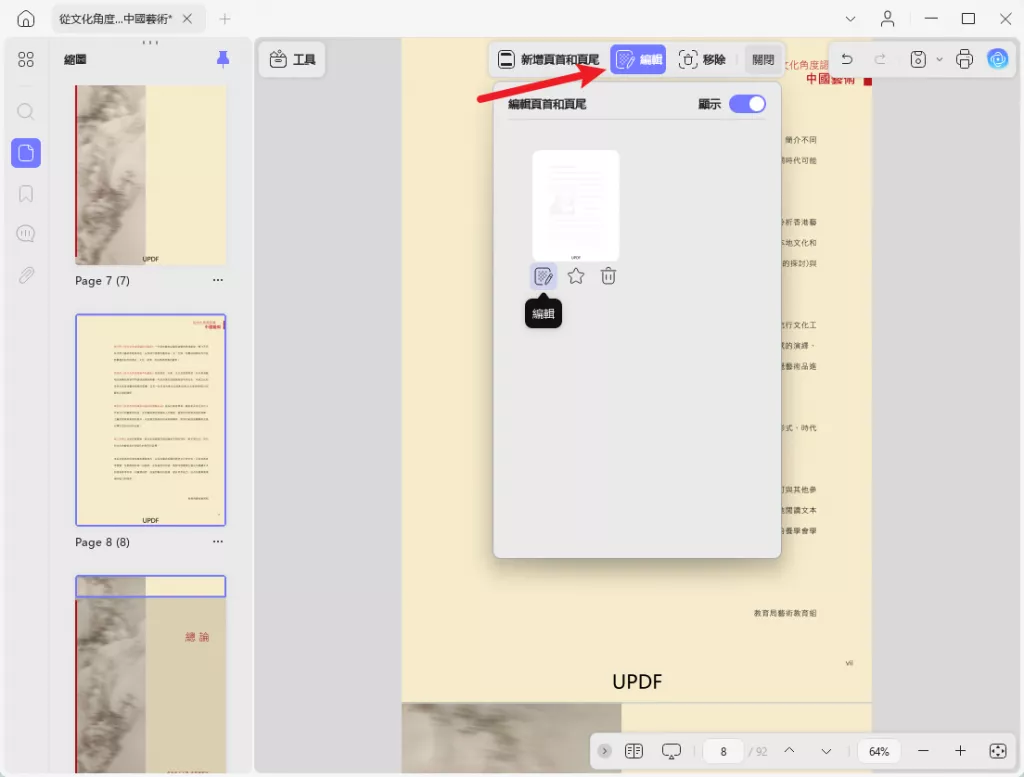
Task: Delete the header footer template
Action: coord(608,276)
